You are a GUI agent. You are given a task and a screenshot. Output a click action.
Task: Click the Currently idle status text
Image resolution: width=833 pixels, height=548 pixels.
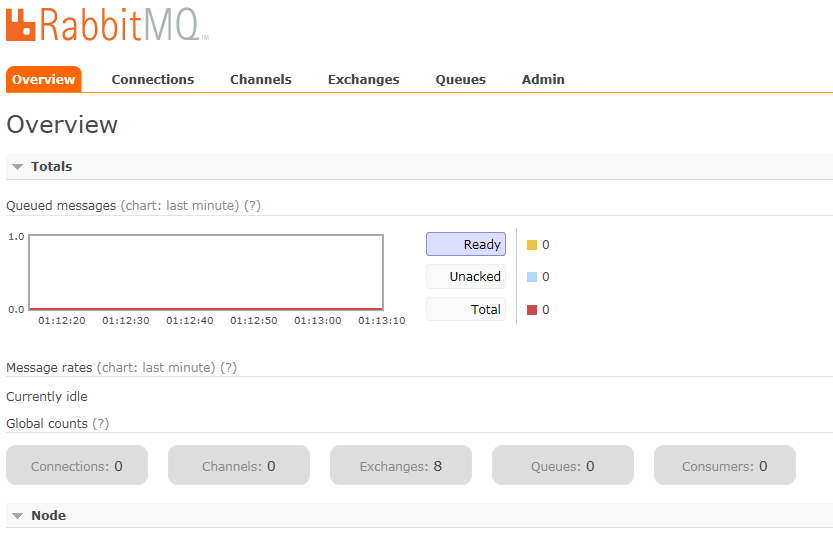tap(47, 397)
